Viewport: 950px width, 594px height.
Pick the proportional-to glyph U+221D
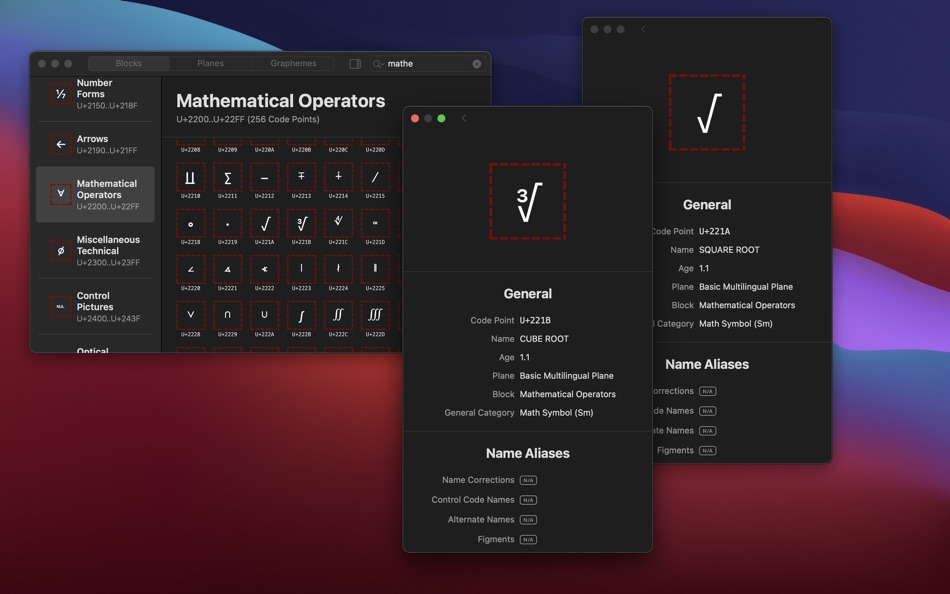coord(375,224)
